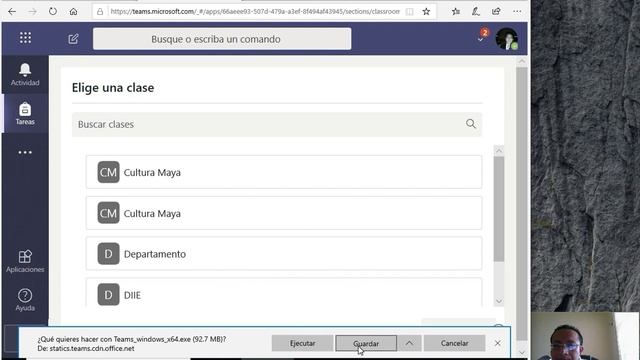Open Ayuda in the Teams sidebar
Viewport: 640px width, 360px height.
coord(25,300)
